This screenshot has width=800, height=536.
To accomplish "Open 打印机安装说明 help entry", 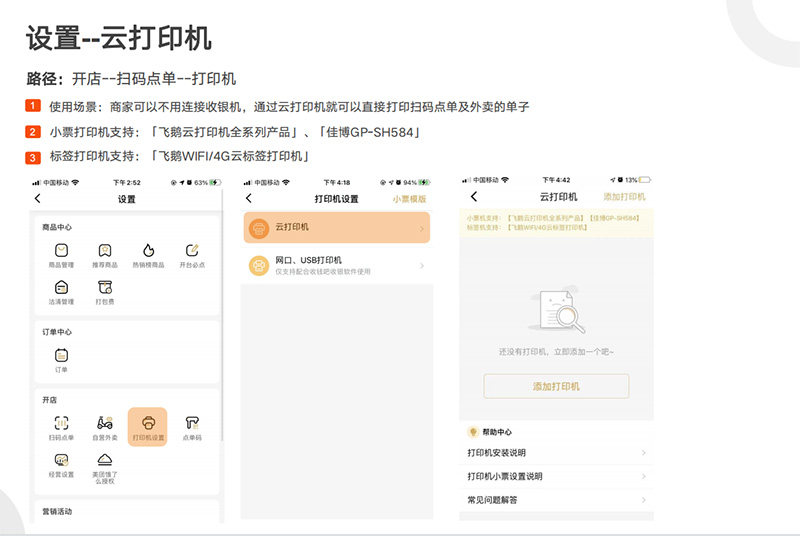I will [x=556, y=453].
